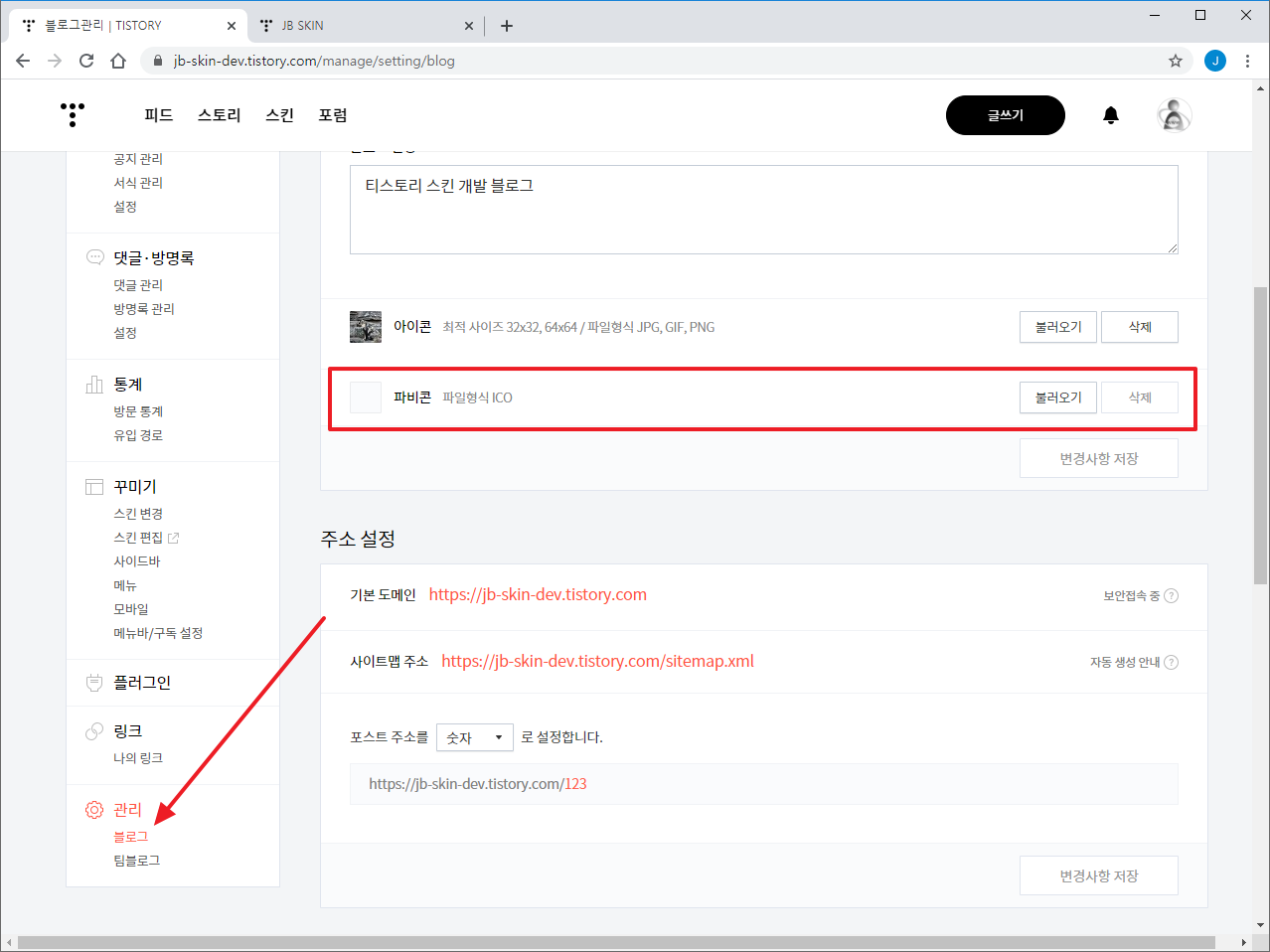The width and height of the screenshot is (1270, 952).
Task: Click the Tistory logo icon
Action: click(73, 114)
